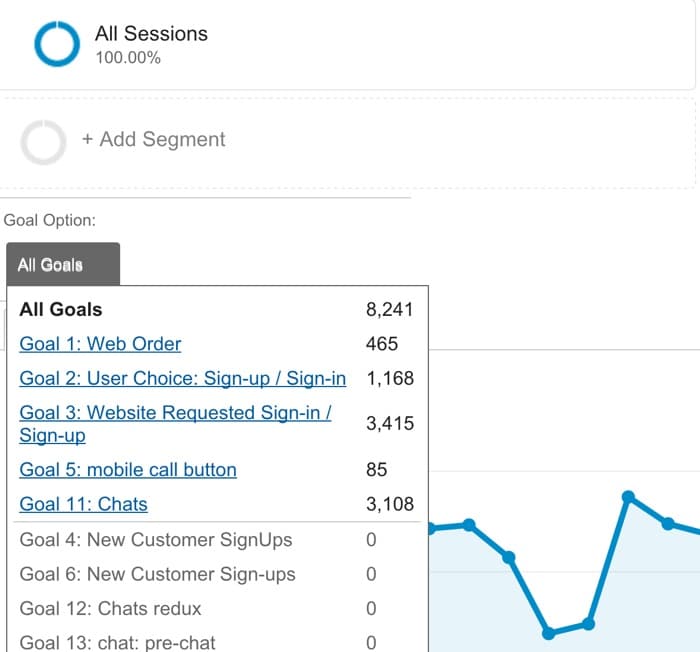Click the All Goals total value 8,241
Viewport: 700px width, 652px height.
click(x=390, y=310)
